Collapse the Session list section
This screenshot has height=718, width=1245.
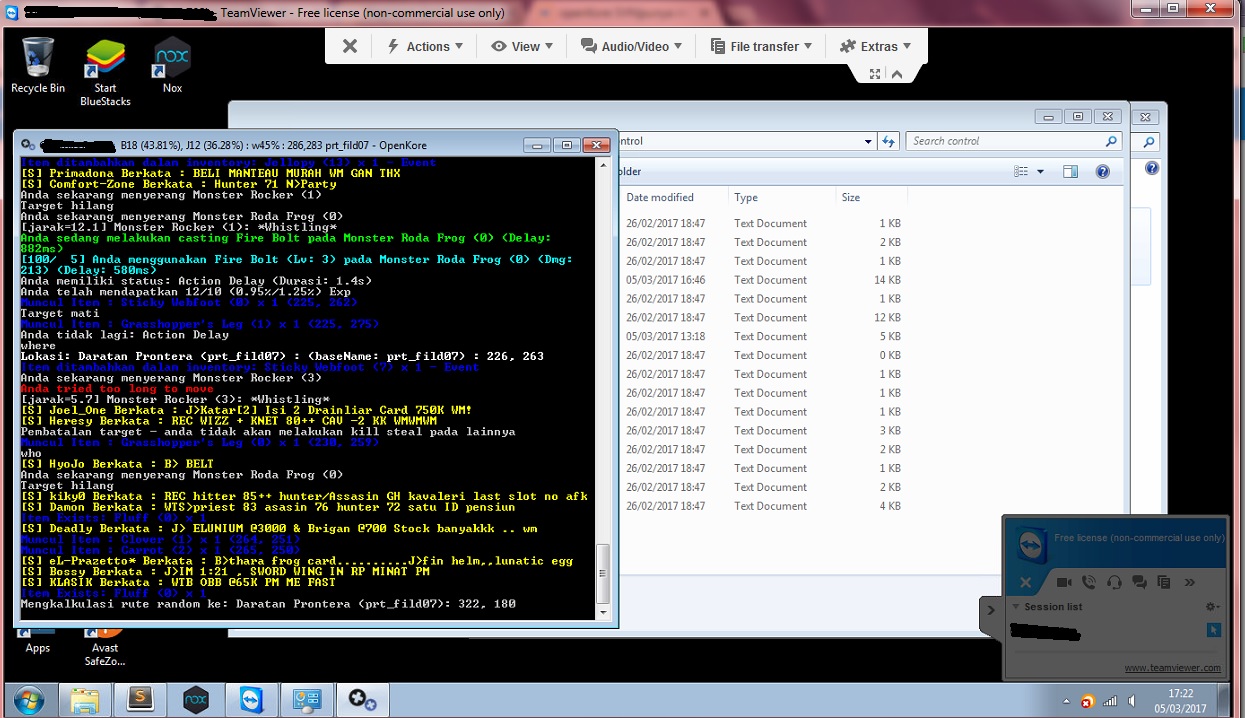(x=1016, y=607)
